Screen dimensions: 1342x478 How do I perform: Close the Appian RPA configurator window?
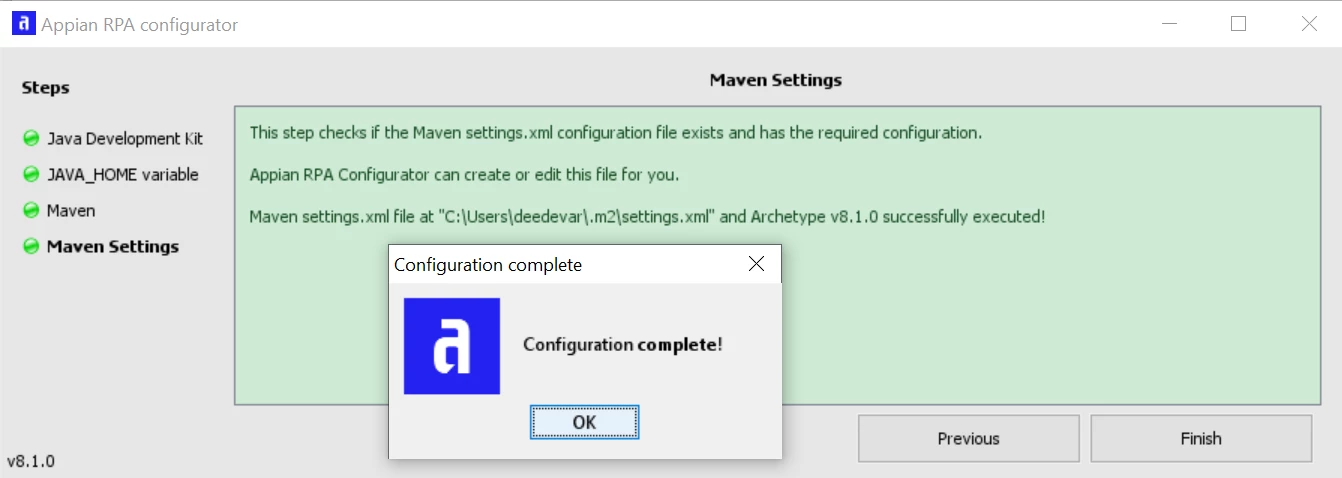tap(1308, 24)
